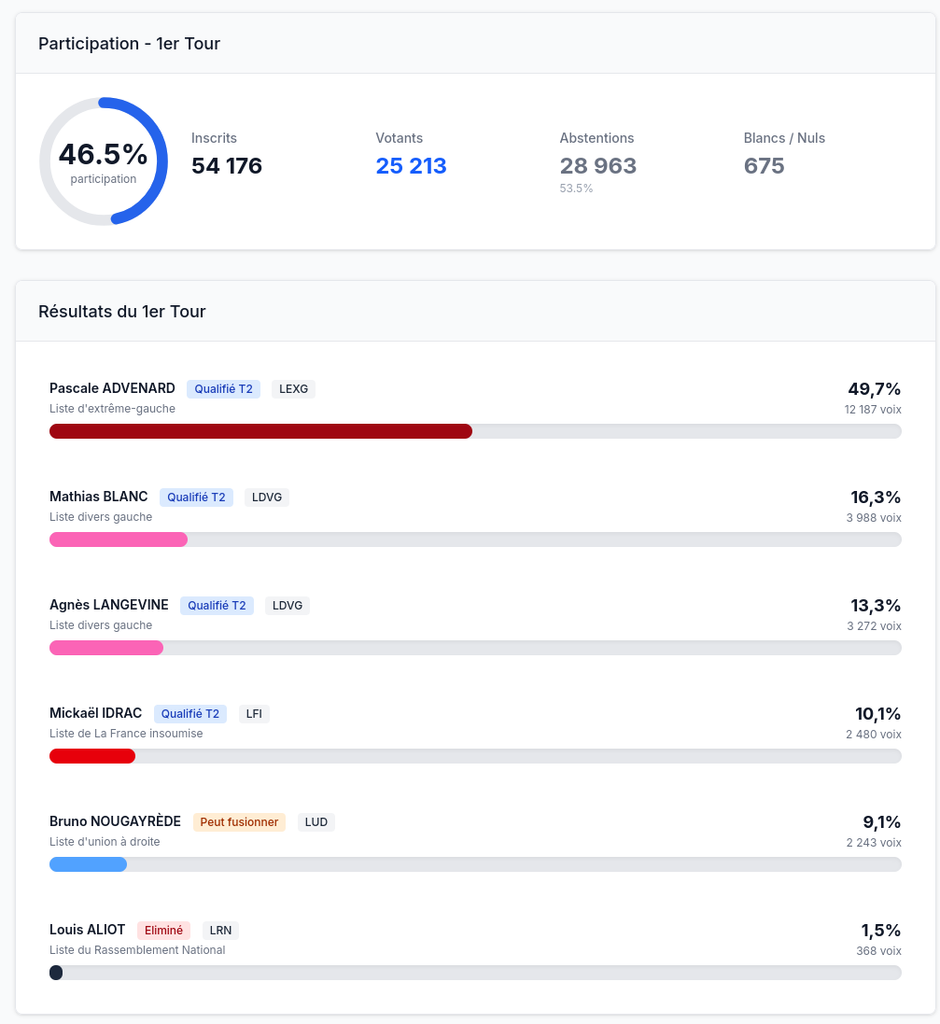Screen dimensions: 940x1024
Task: Click Agnès LANGEVINE's Qualifié T2 badge
Action: (217, 605)
